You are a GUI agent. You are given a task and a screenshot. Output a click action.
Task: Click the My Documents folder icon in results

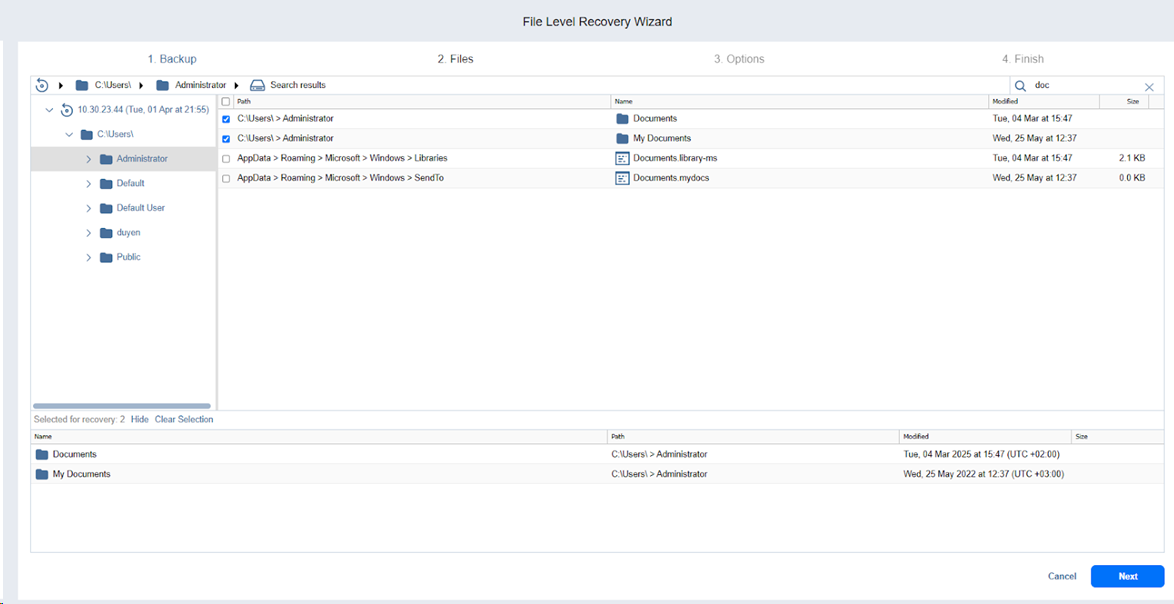[622, 139]
